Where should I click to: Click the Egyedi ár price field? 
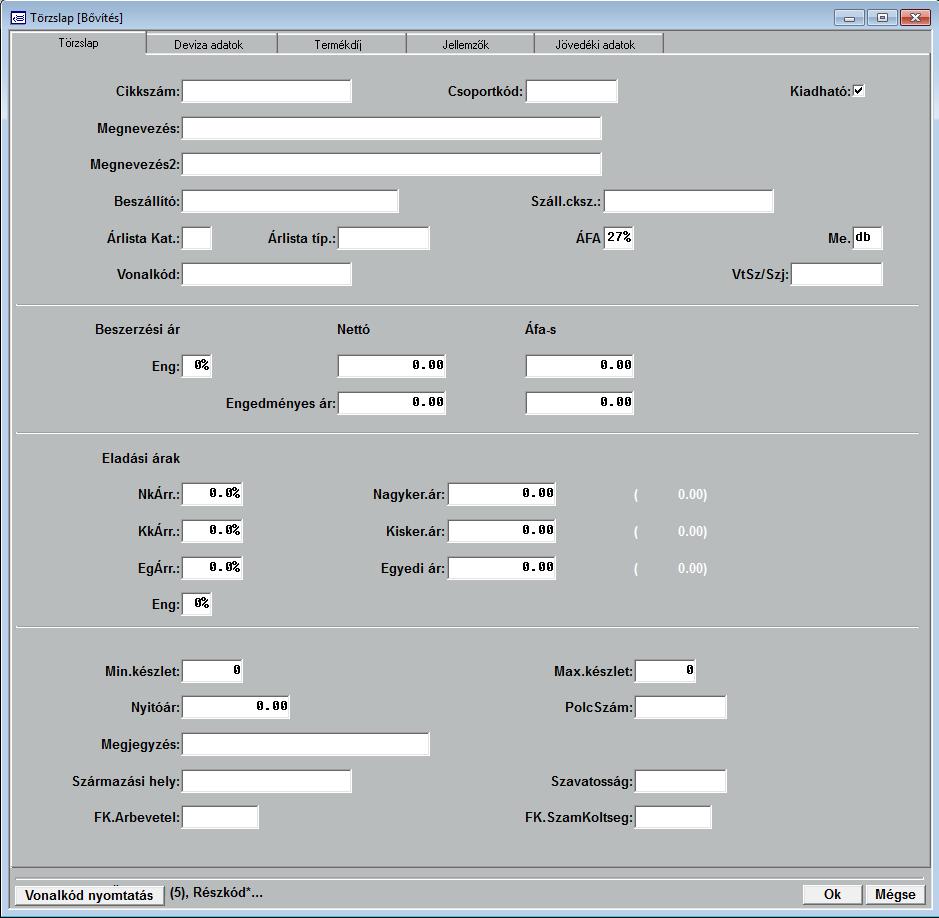click(x=502, y=568)
